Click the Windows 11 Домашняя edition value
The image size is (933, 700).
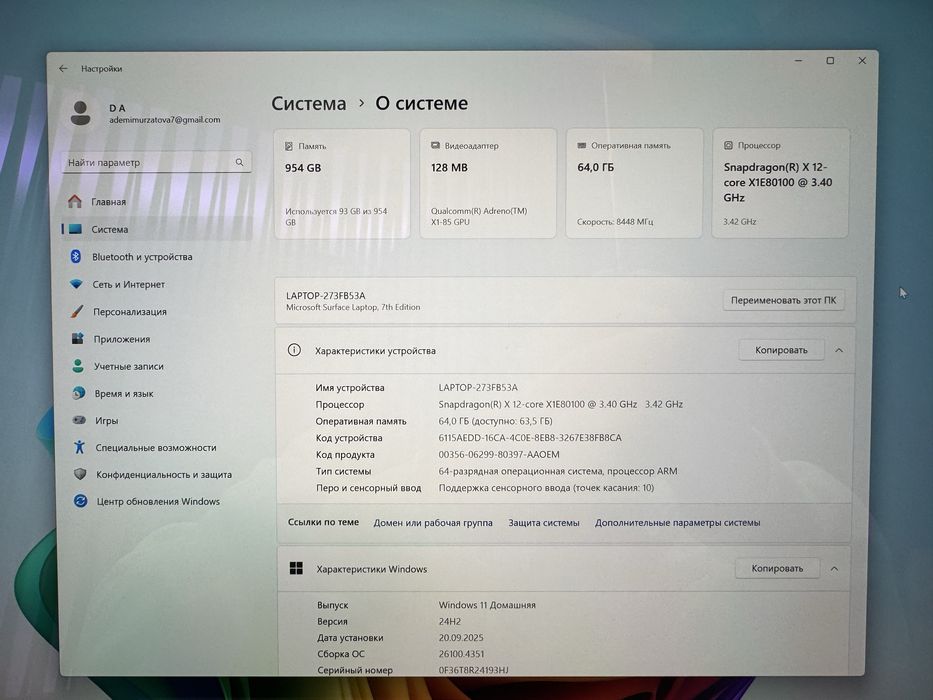coord(487,605)
